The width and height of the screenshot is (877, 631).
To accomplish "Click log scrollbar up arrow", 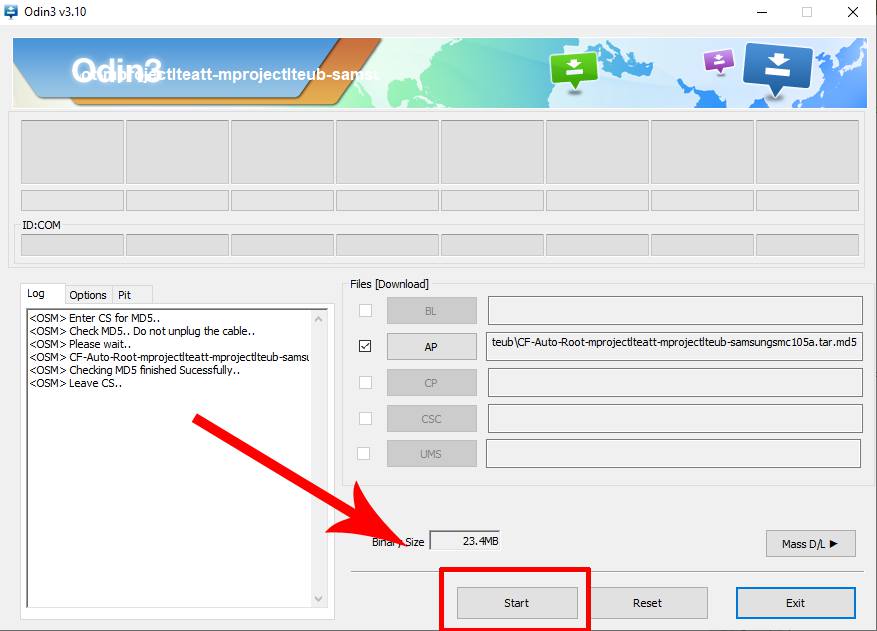I will pyautogui.click(x=318, y=319).
